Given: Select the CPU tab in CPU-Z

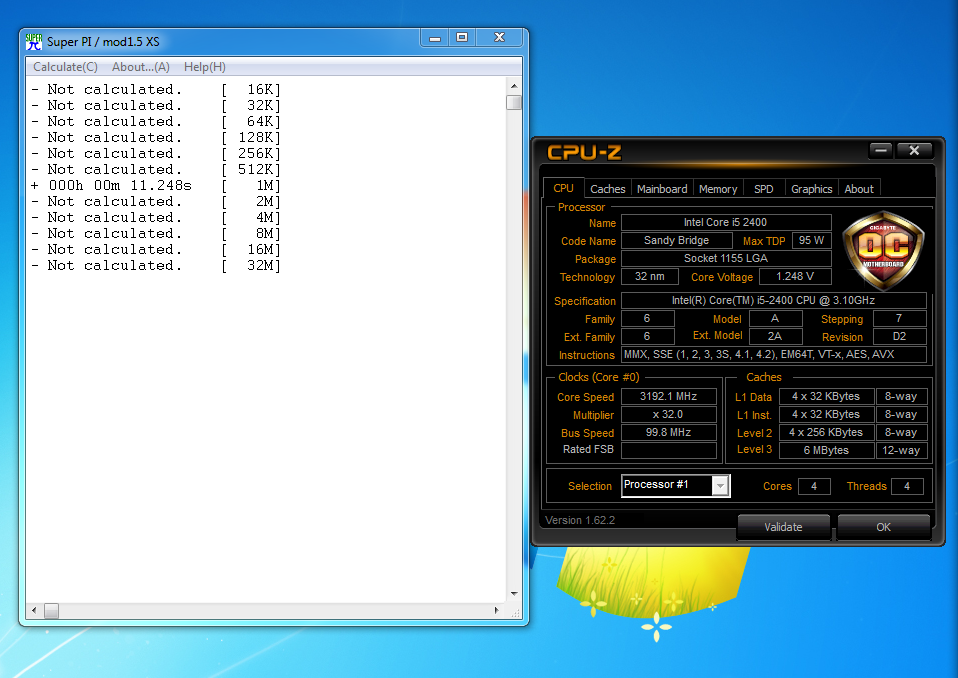Looking at the screenshot, I should tap(563, 188).
